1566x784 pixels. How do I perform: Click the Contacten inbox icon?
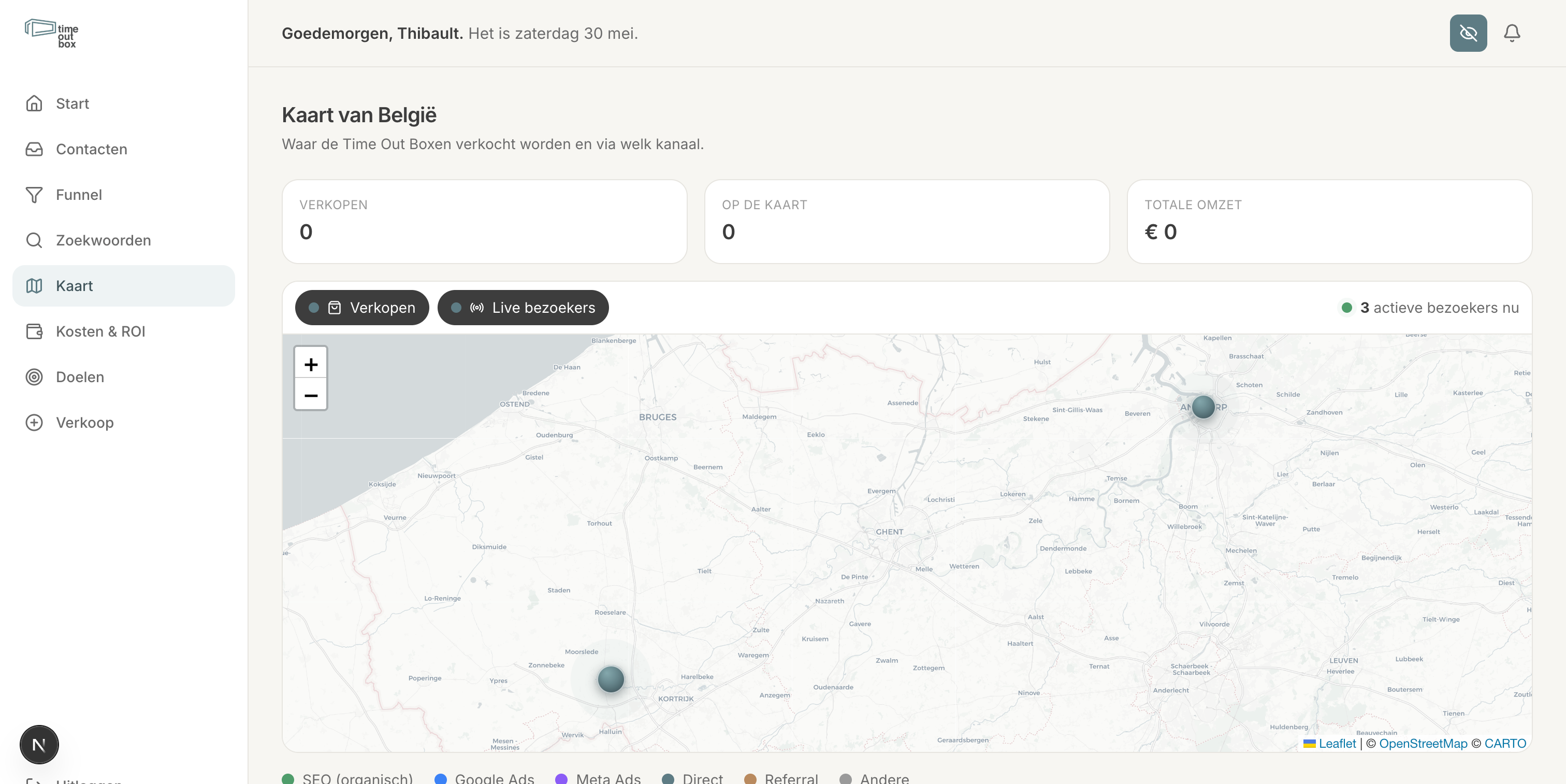[34, 149]
